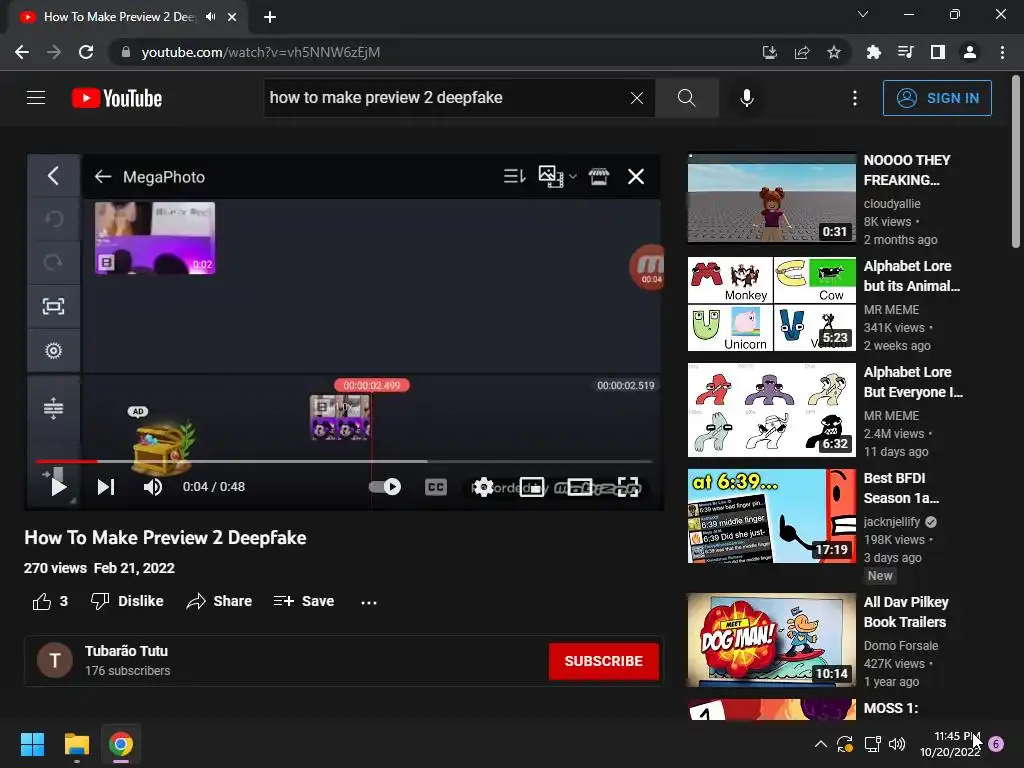Click the page vertical scrollbar
The height and width of the screenshot is (768, 1024).
tap(1016, 163)
